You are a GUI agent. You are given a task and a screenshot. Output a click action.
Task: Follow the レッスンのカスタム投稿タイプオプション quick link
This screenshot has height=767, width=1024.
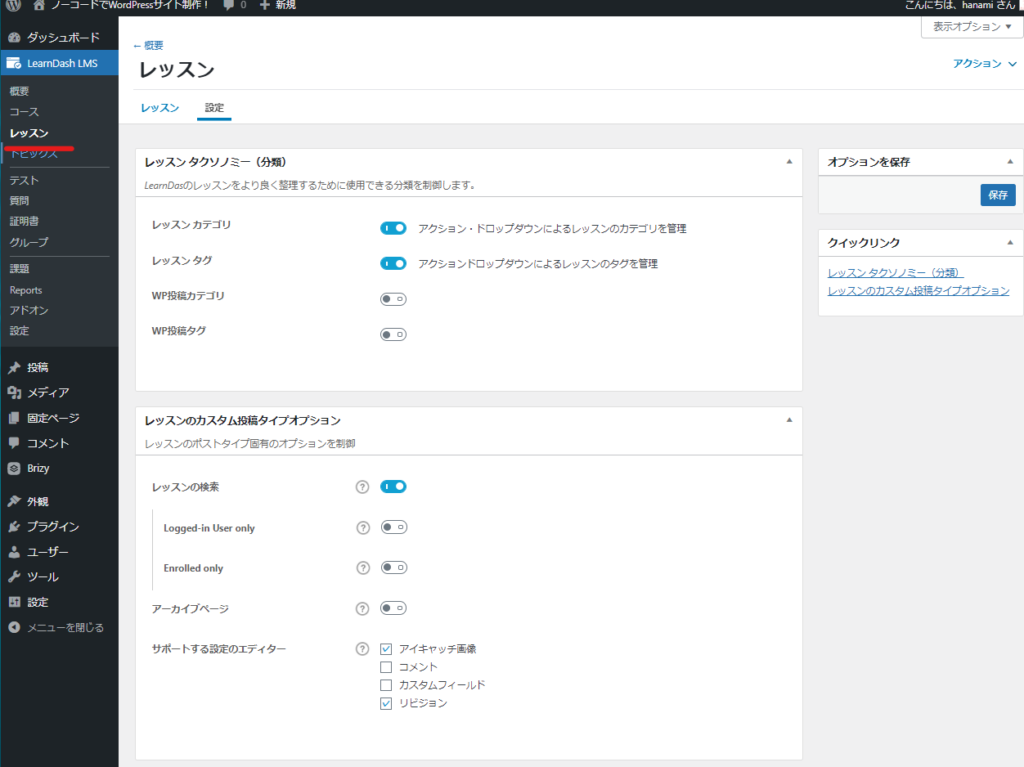pyautogui.click(x=918, y=291)
